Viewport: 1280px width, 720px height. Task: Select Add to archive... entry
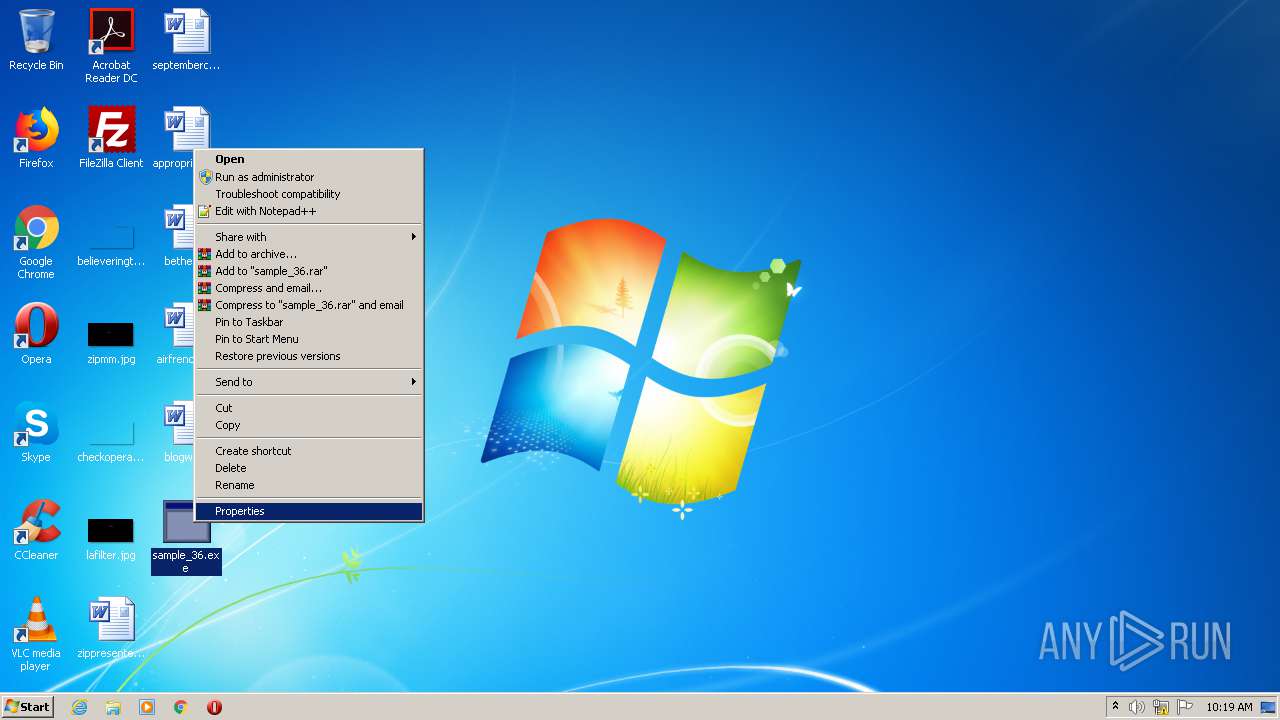309,254
